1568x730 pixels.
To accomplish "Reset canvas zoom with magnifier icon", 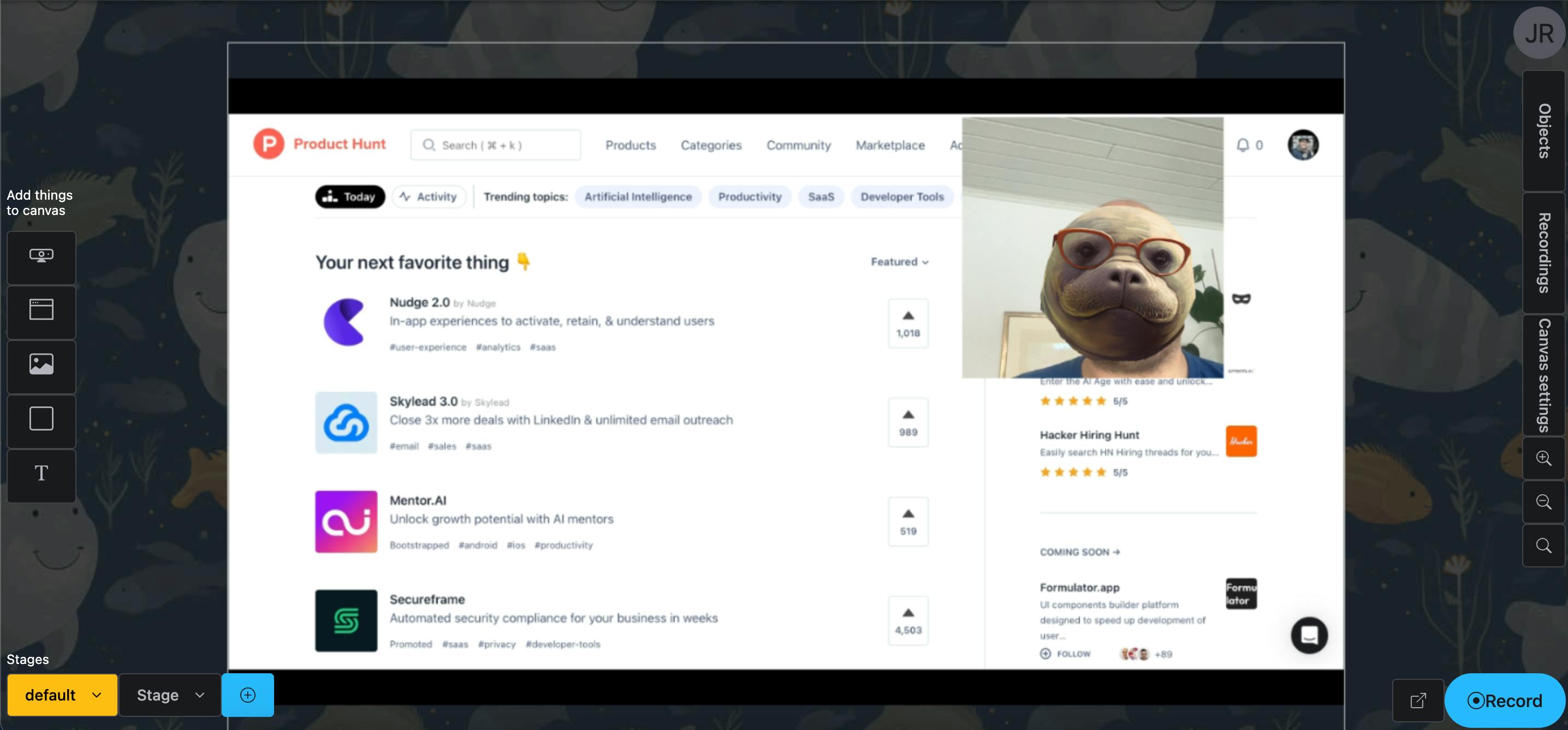I will pyautogui.click(x=1543, y=546).
